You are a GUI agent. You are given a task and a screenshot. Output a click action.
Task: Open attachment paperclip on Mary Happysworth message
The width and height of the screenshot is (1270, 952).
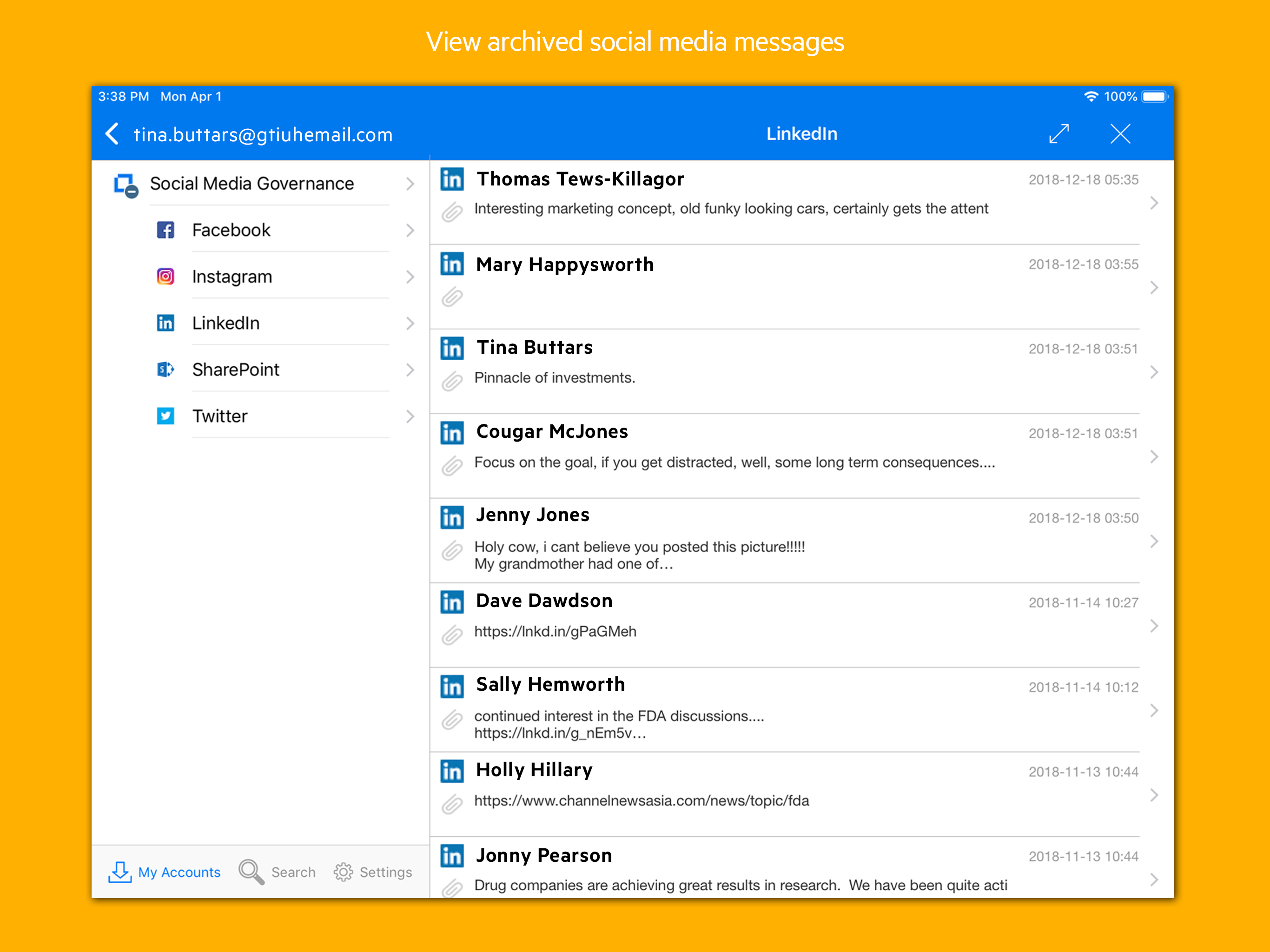tap(452, 297)
